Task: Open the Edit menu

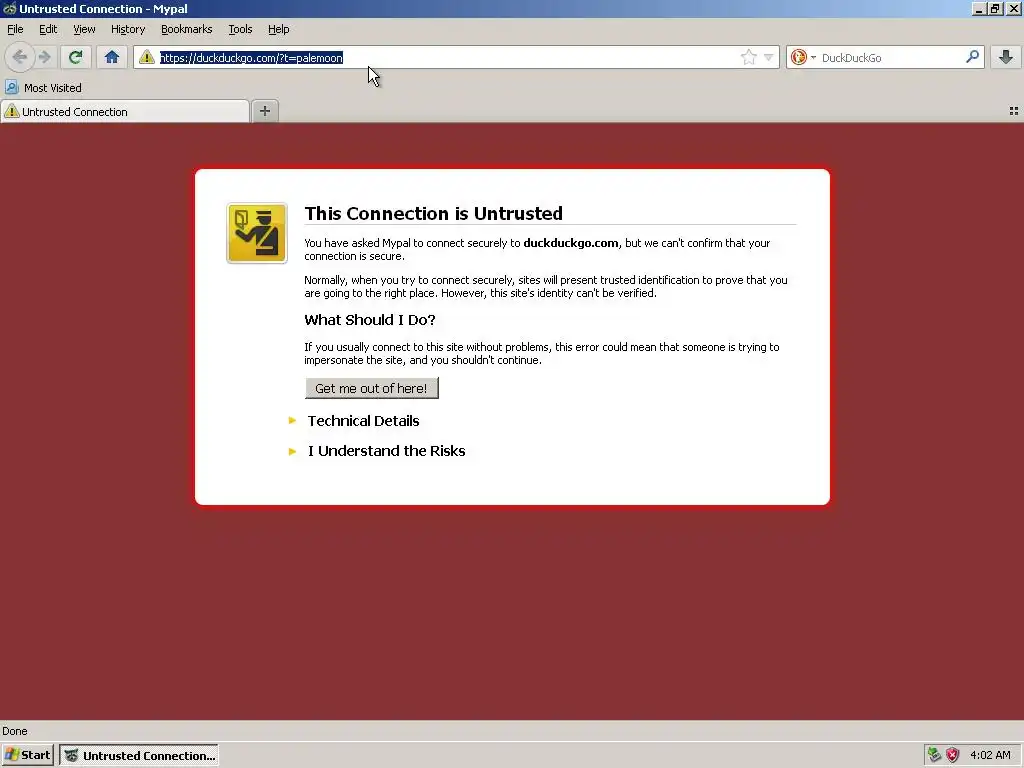Action: pyautogui.click(x=48, y=29)
